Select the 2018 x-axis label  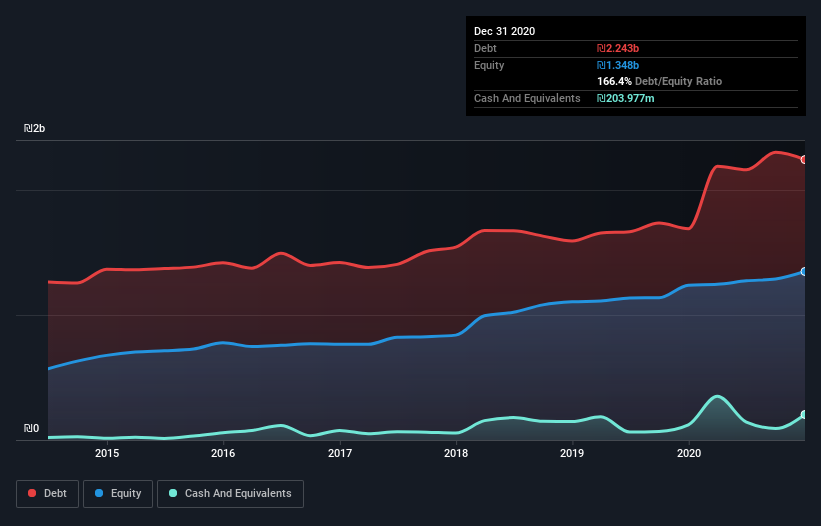click(x=456, y=453)
